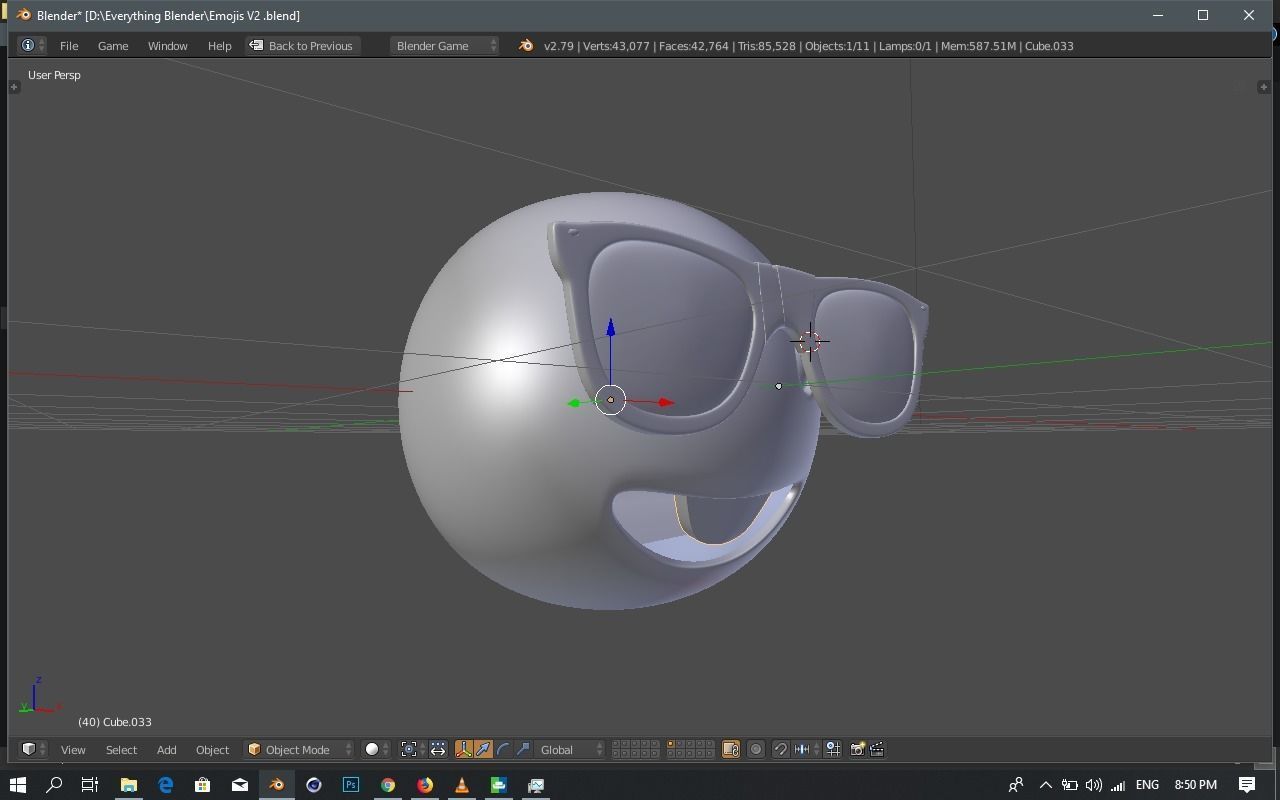The image size is (1280, 800).
Task: Open the viewport View menu
Action: tap(73, 749)
